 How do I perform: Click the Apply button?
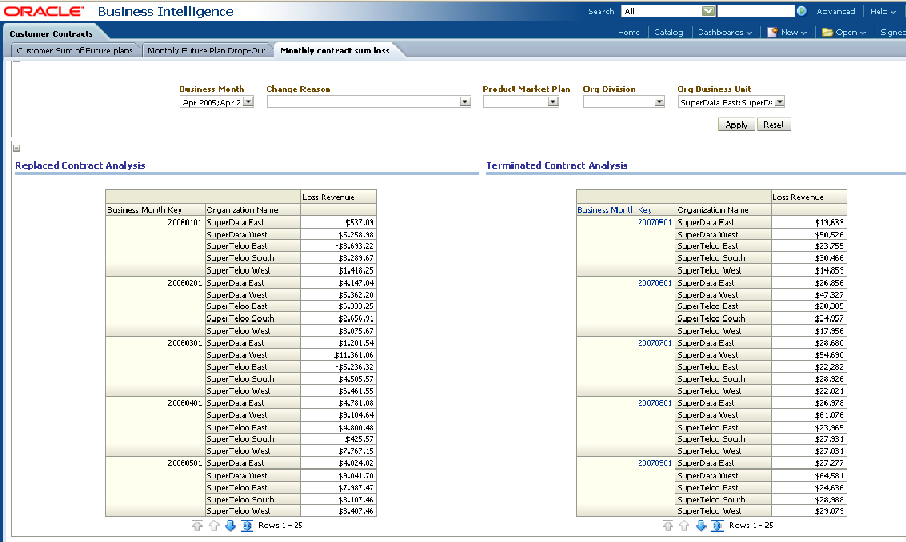pos(736,125)
